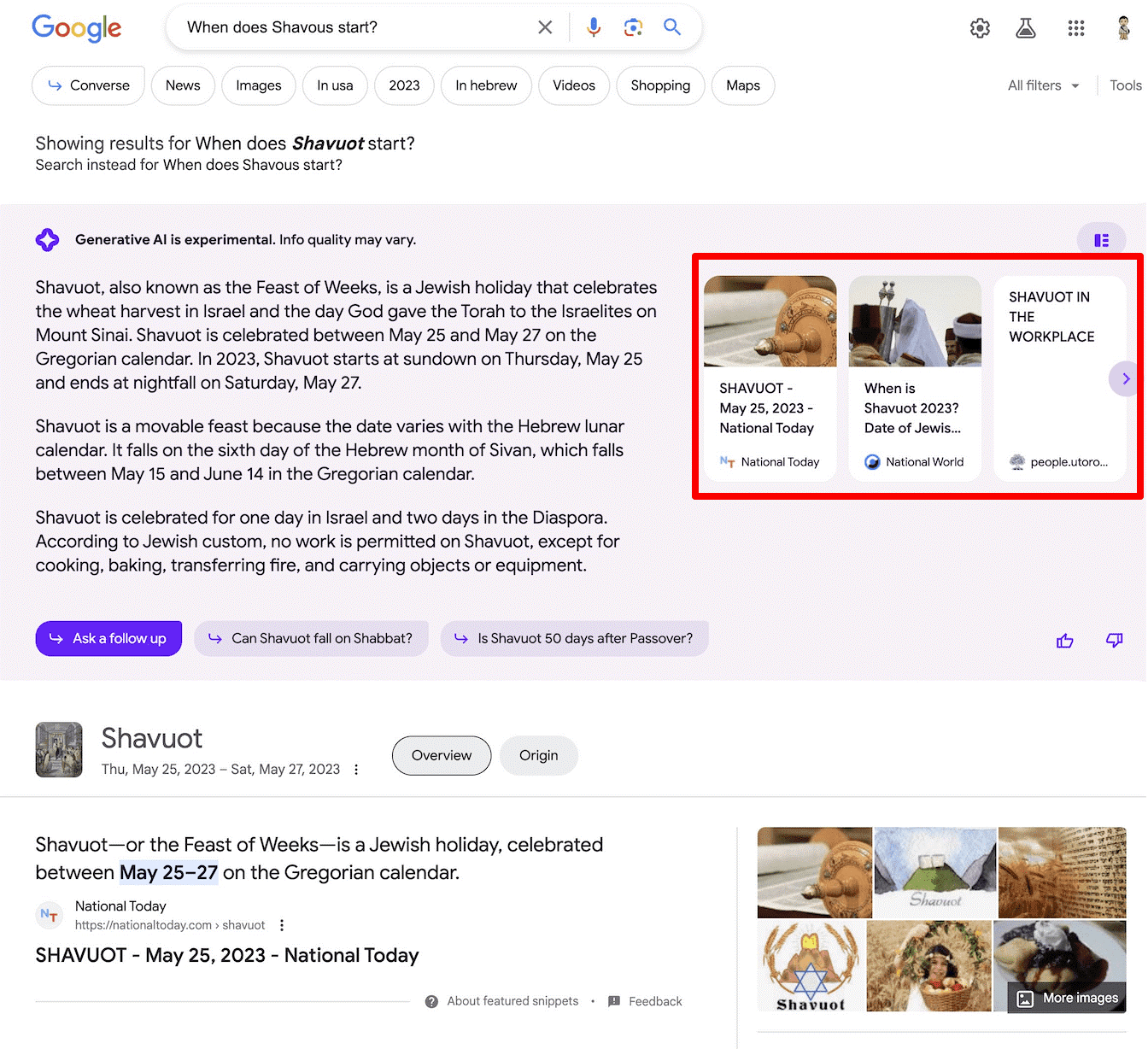The width and height of the screenshot is (1148, 1049).
Task: Open the Tools option
Action: pos(1125,85)
